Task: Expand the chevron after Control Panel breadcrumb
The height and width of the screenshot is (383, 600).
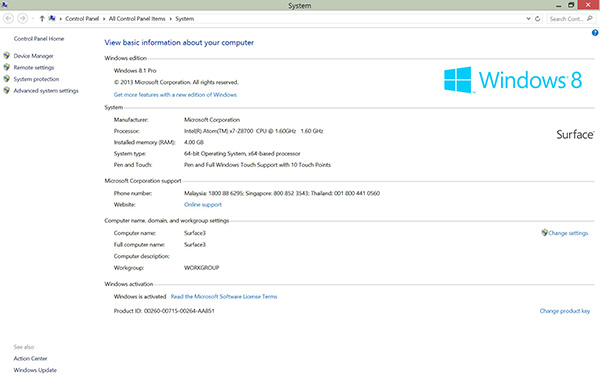Action: pos(104,19)
